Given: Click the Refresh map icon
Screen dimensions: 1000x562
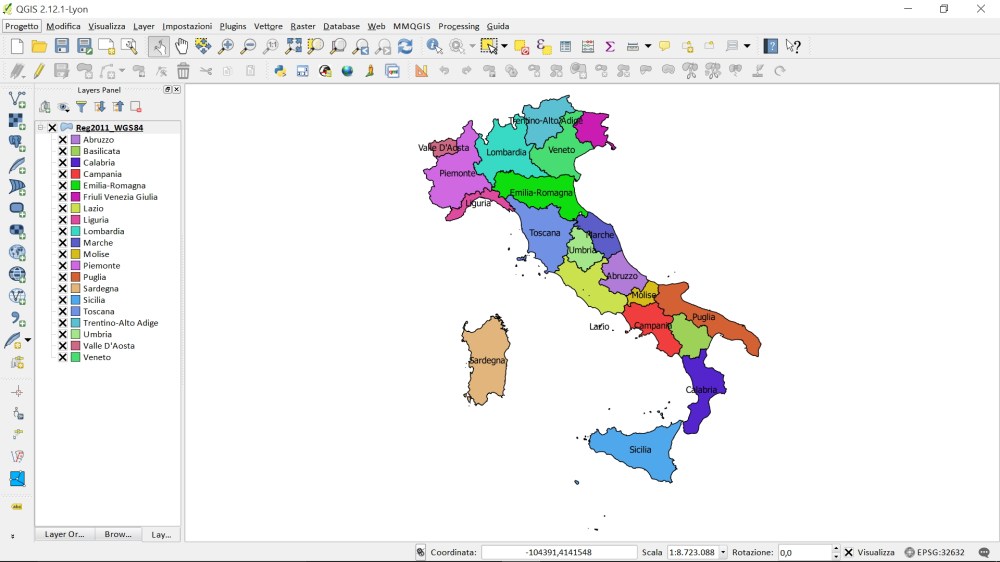Looking at the screenshot, I should click(x=405, y=46).
